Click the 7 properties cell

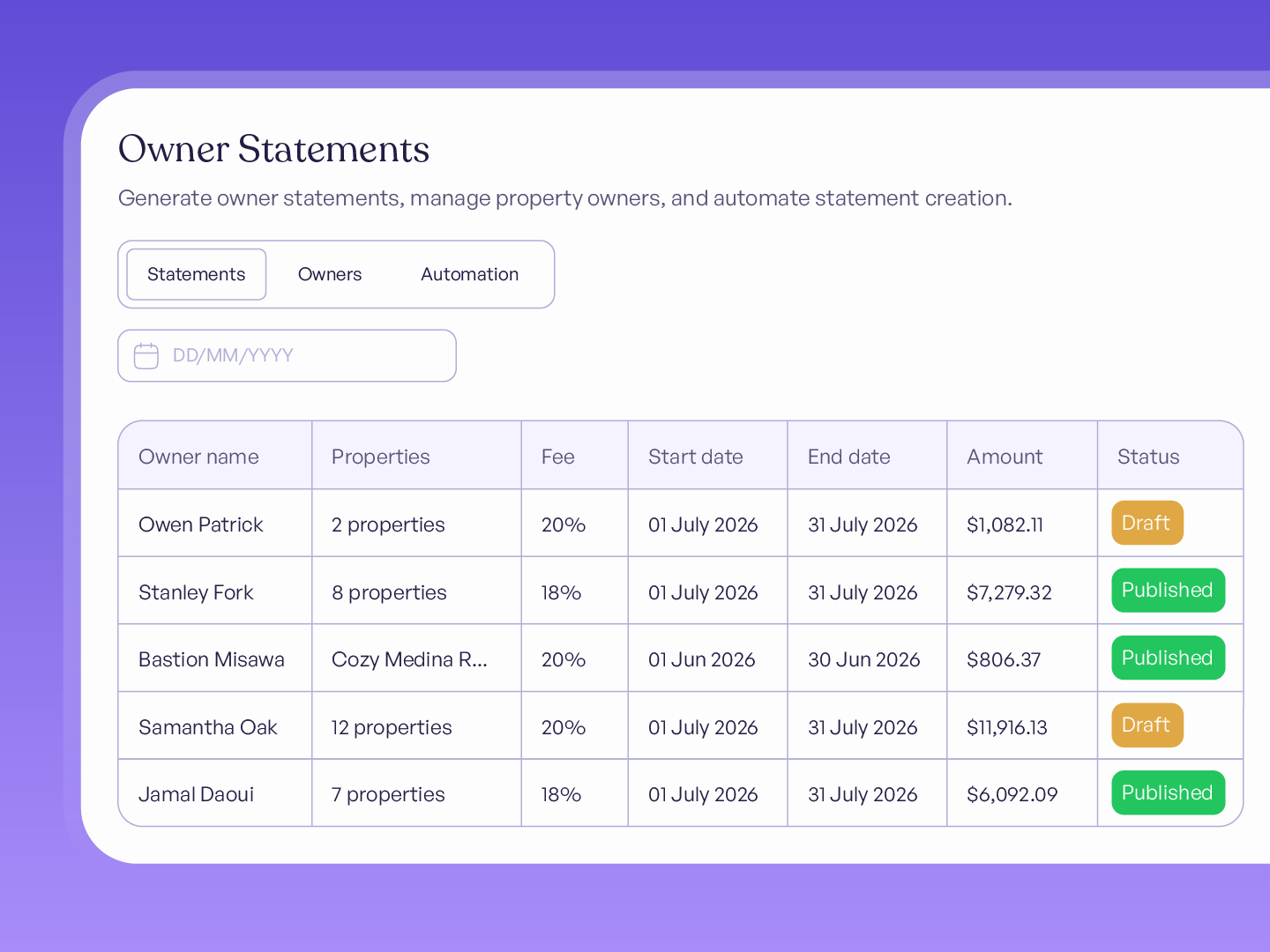pos(416,793)
